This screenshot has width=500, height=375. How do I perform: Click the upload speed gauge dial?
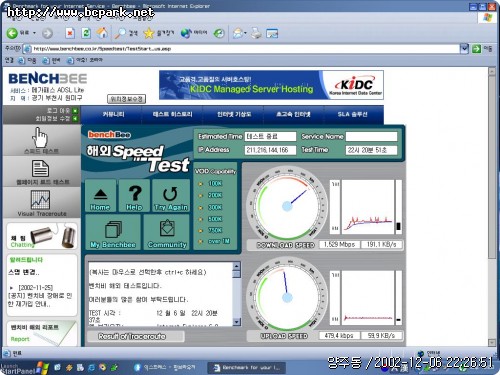[287, 297]
